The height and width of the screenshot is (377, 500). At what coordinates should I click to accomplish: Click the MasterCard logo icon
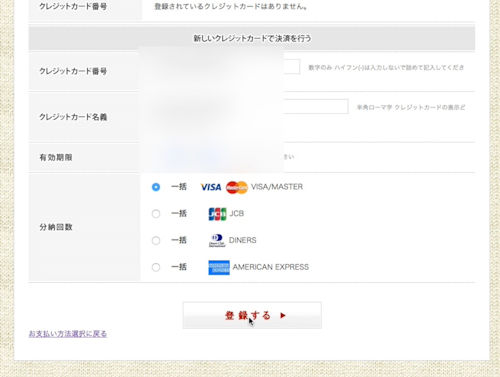pos(237,187)
